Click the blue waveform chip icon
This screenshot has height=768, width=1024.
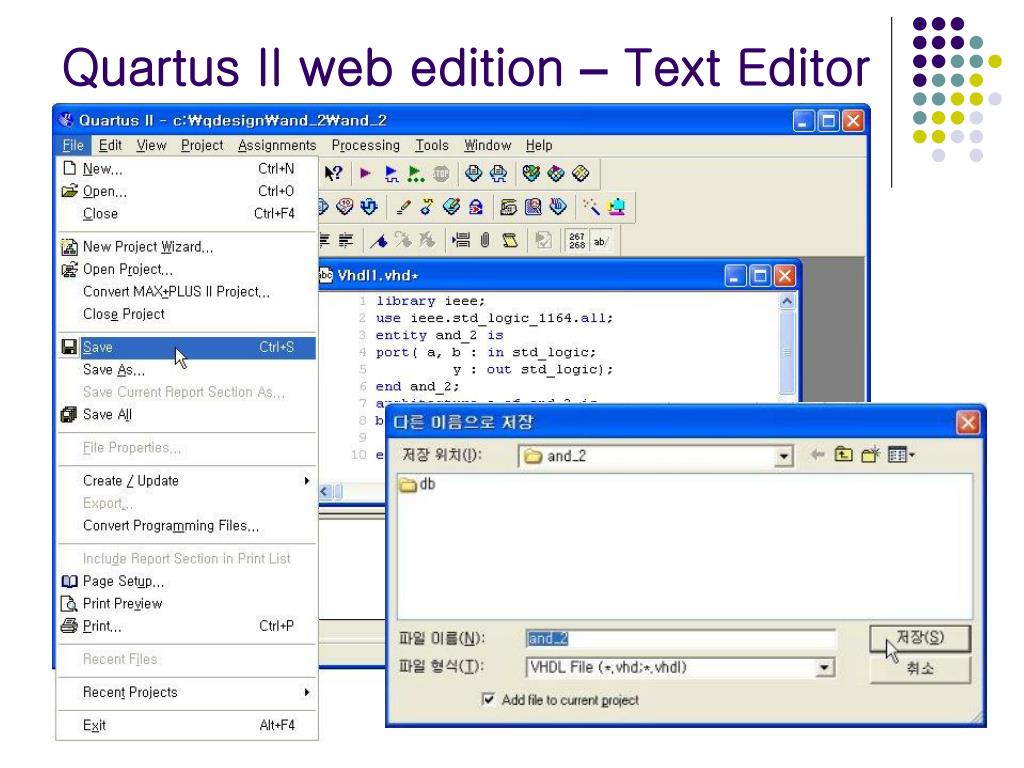369,207
